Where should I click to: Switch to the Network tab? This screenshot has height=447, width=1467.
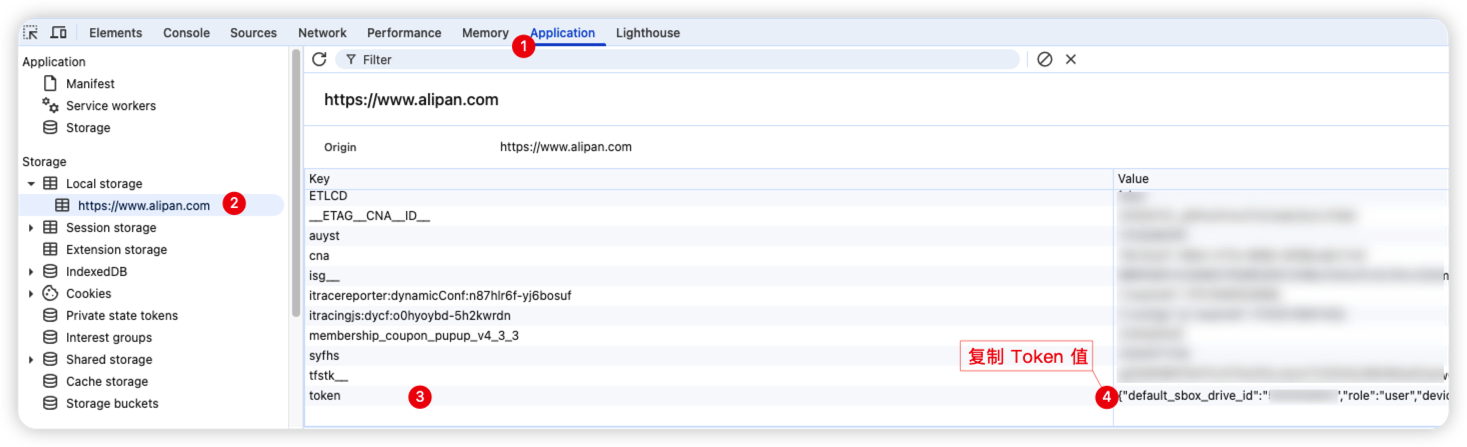tap(322, 33)
